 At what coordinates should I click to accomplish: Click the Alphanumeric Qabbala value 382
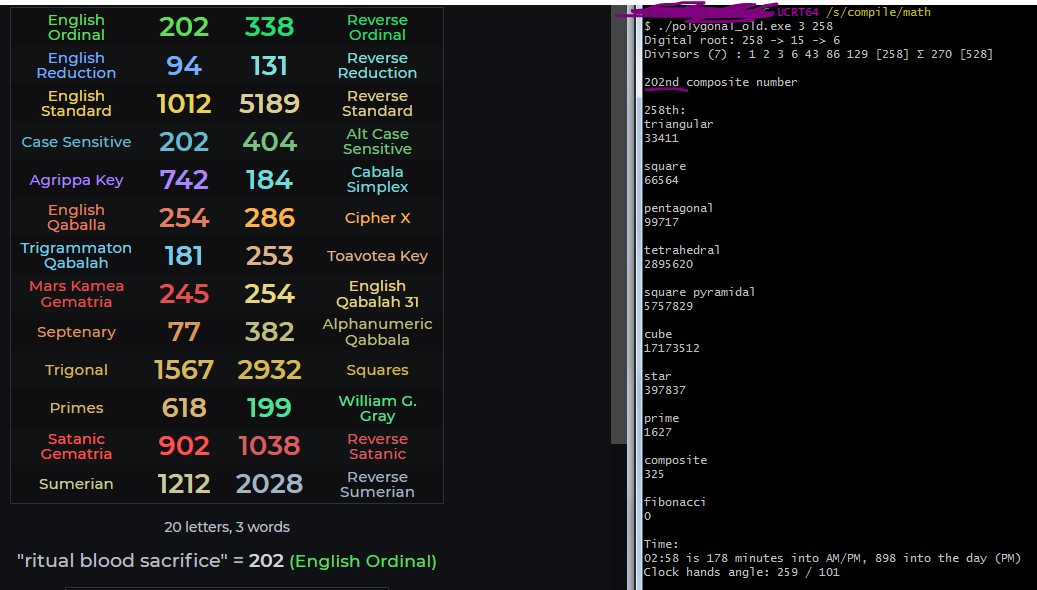tap(269, 332)
